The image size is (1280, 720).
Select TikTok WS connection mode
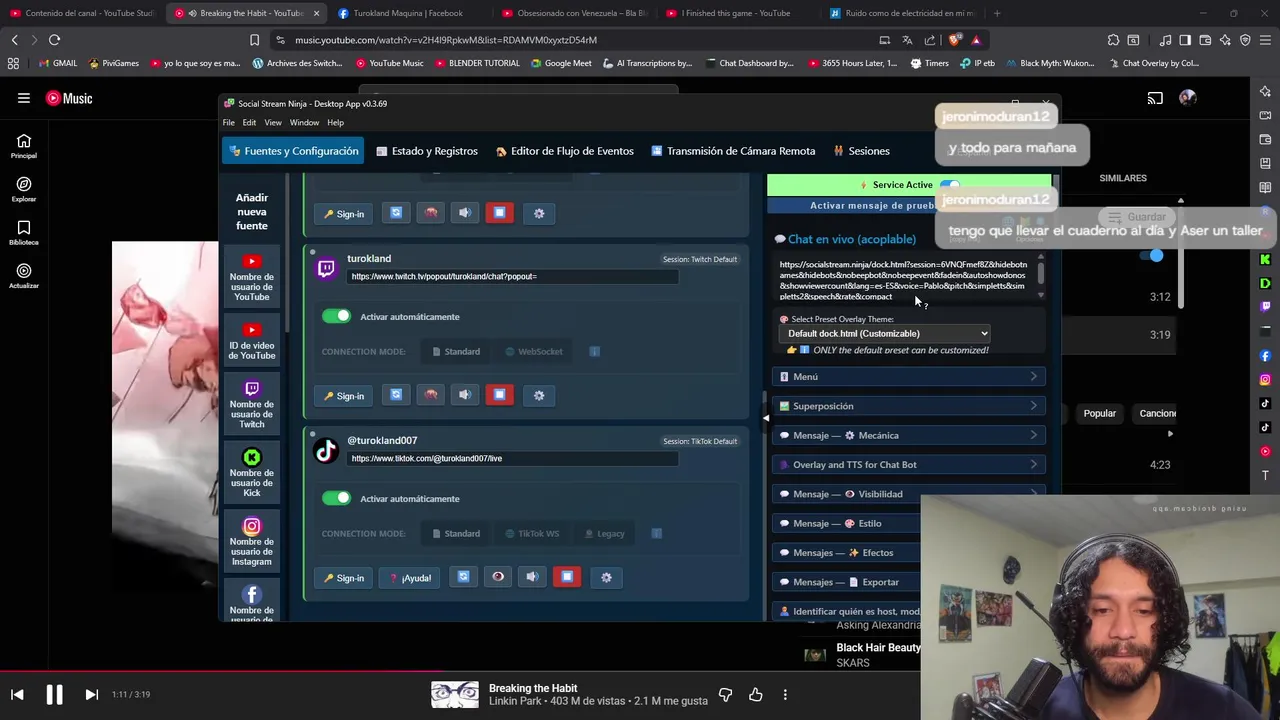click(x=532, y=533)
